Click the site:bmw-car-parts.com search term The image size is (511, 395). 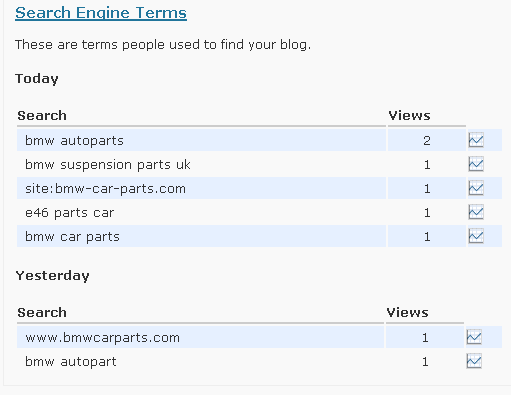point(105,189)
